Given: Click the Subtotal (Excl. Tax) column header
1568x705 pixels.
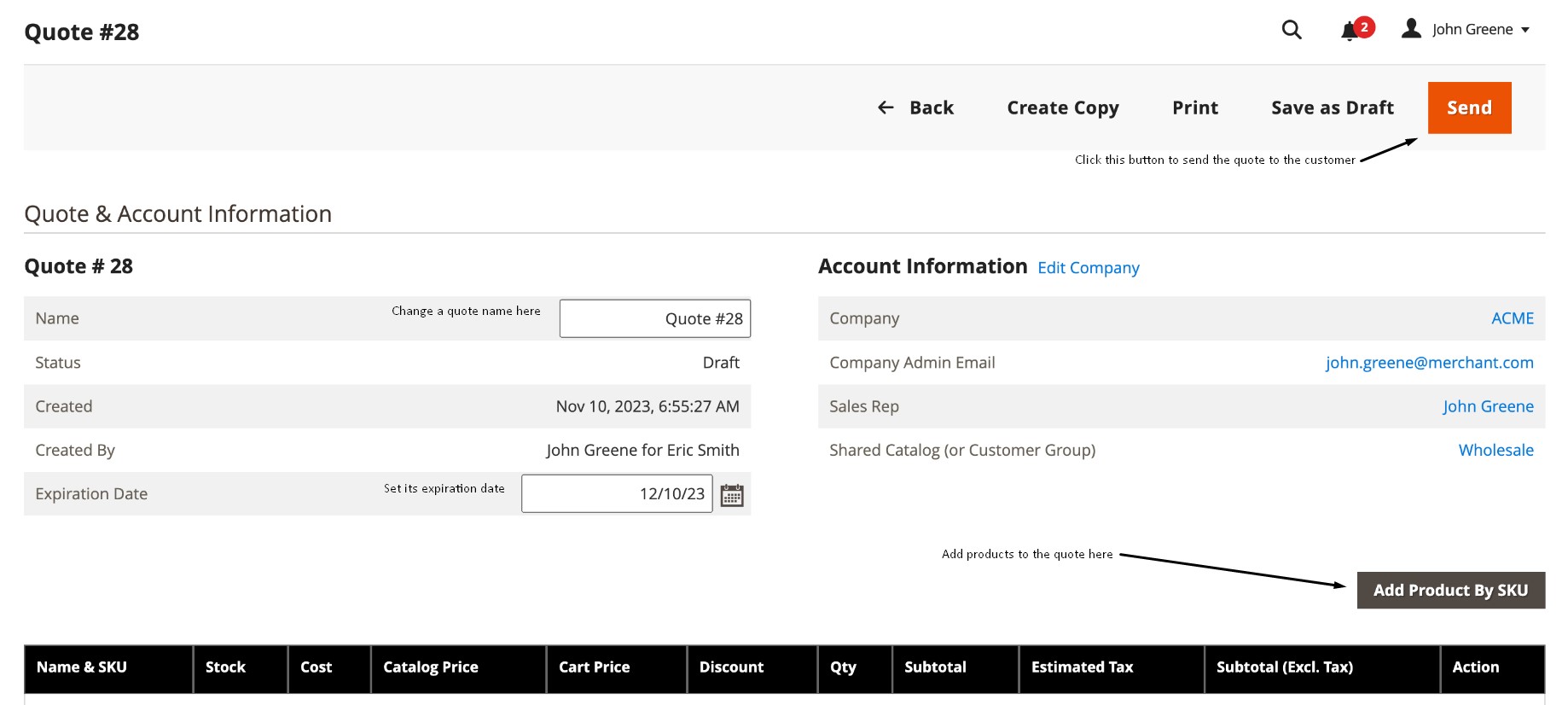Looking at the screenshot, I should [x=1322, y=667].
